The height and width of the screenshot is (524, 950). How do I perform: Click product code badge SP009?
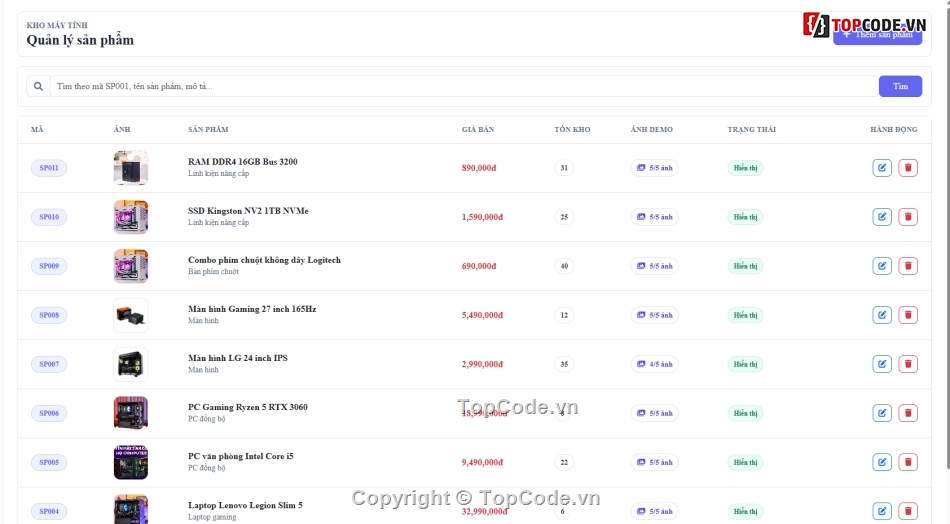[x=49, y=266]
